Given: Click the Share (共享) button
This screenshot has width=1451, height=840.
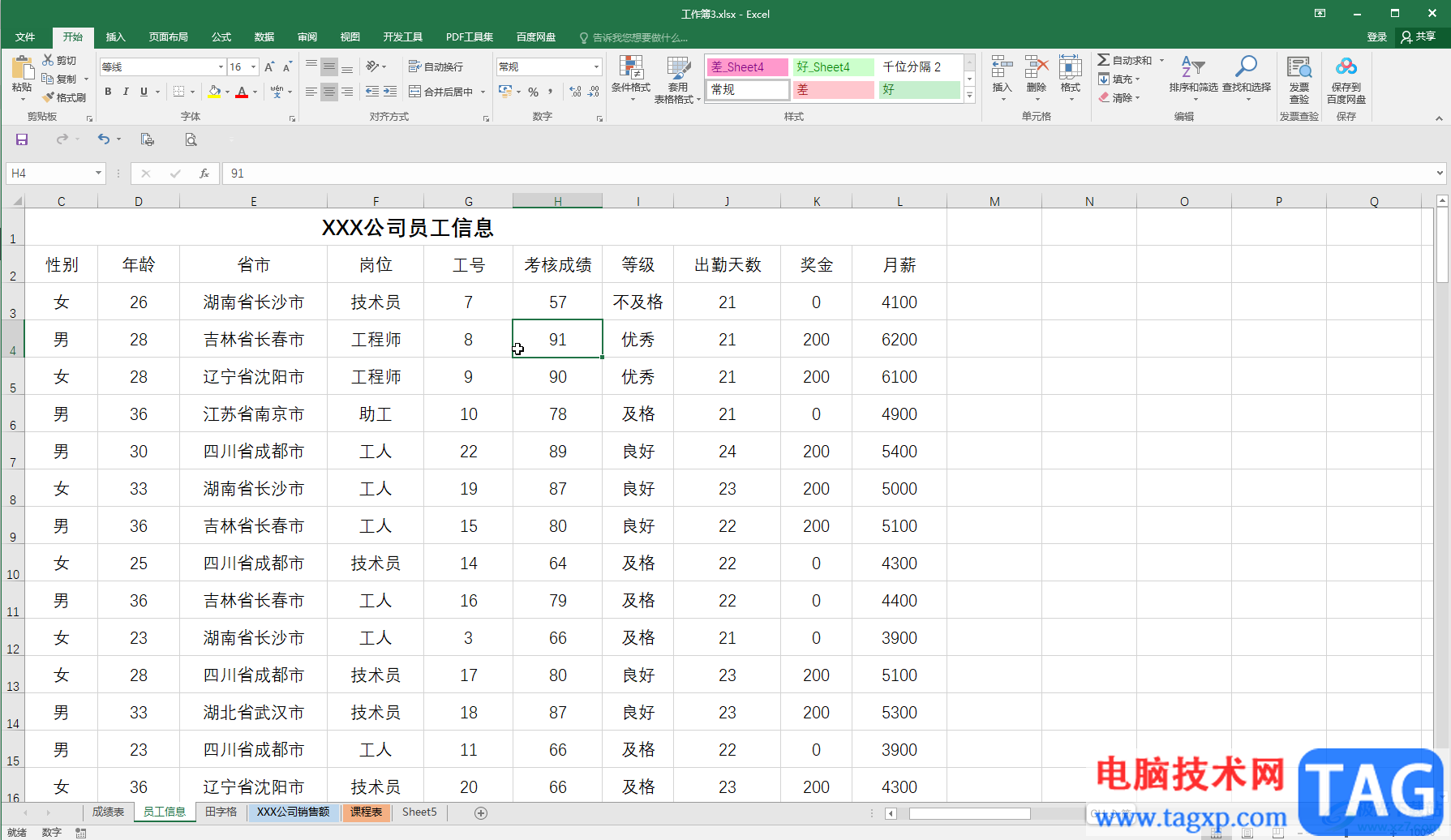Looking at the screenshot, I should pyautogui.click(x=1419, y=36).
